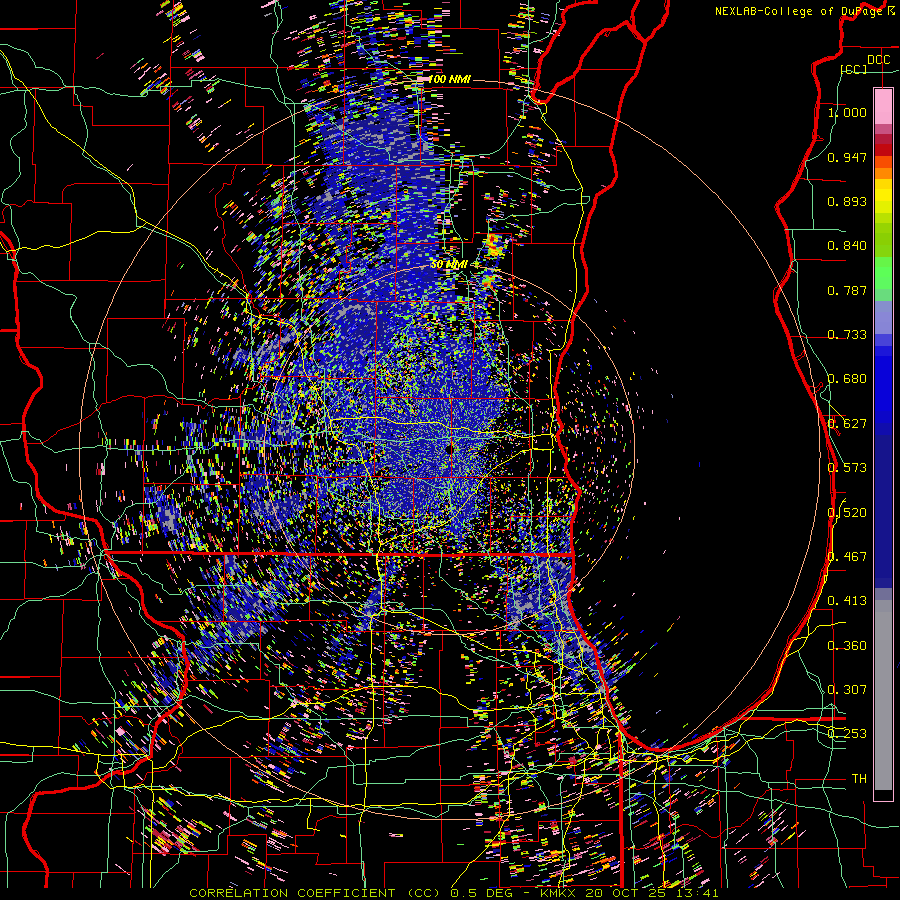Image resolution: width=900 pixels, height=900 pixels.
Task: Click the 0.520 scale value
Action: click(847, 513)
